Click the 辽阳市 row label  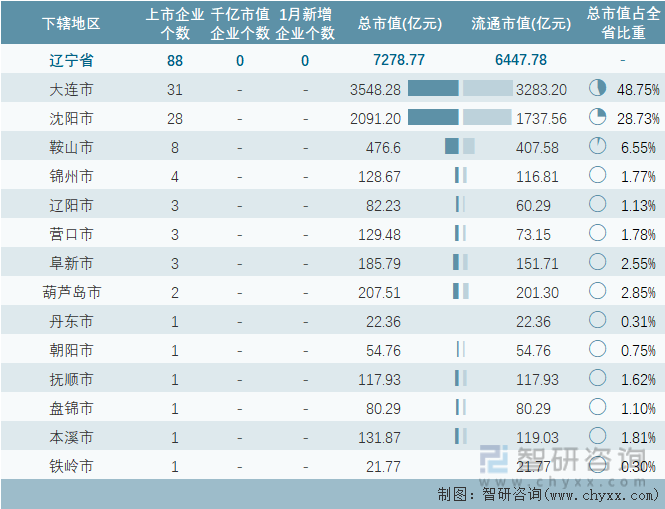[71, 205]
